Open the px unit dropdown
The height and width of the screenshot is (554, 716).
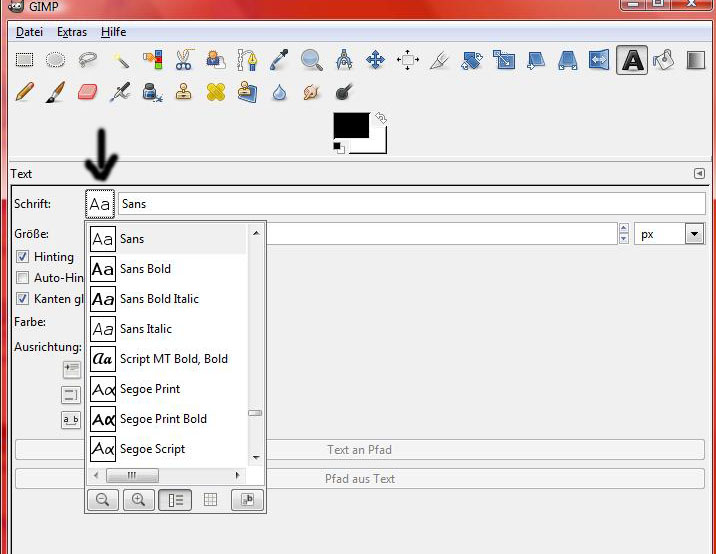tap(694, 234)
